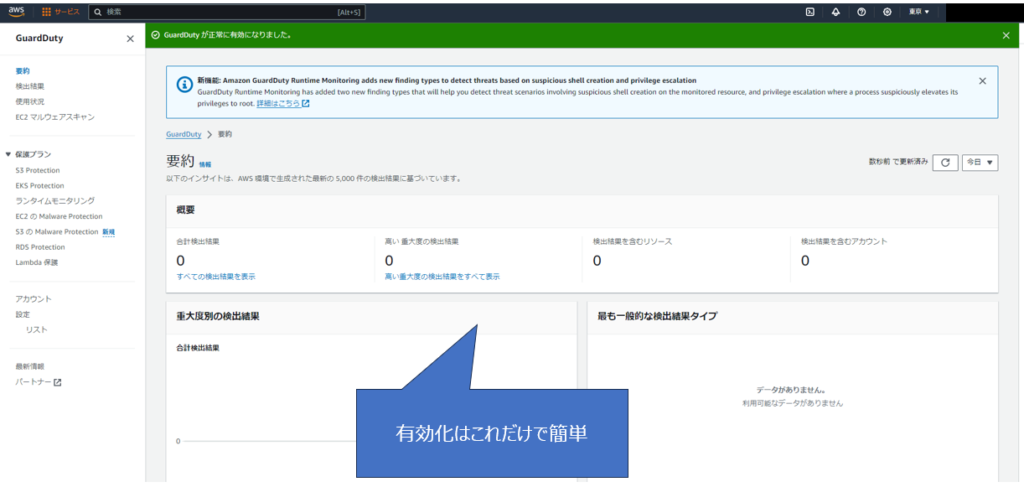Open the 東京 region dropdown
Viewport: 1024px width, 487px height.
pyautogui.click(x=919, y=12)
